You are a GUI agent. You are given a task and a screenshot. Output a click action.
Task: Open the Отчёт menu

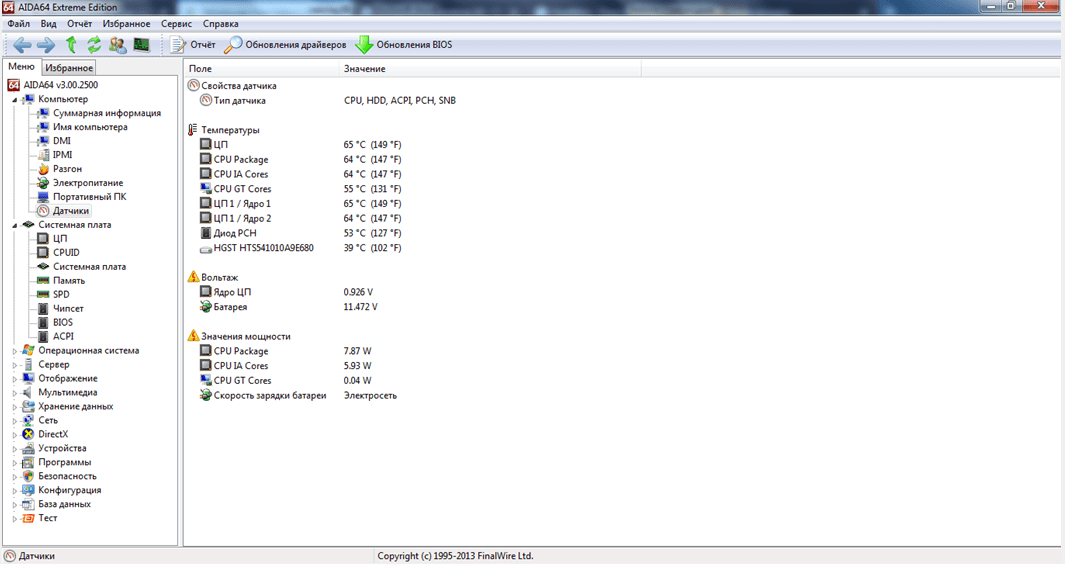79,23
